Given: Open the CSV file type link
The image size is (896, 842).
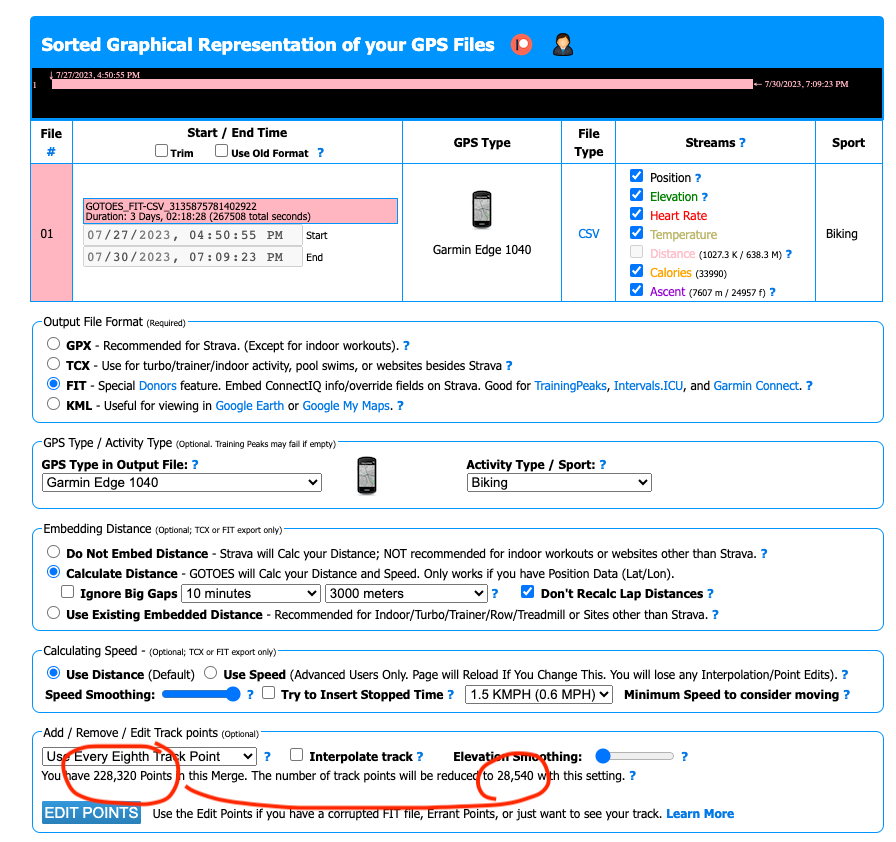Looking at the screenshot, I should pos(589,234).
